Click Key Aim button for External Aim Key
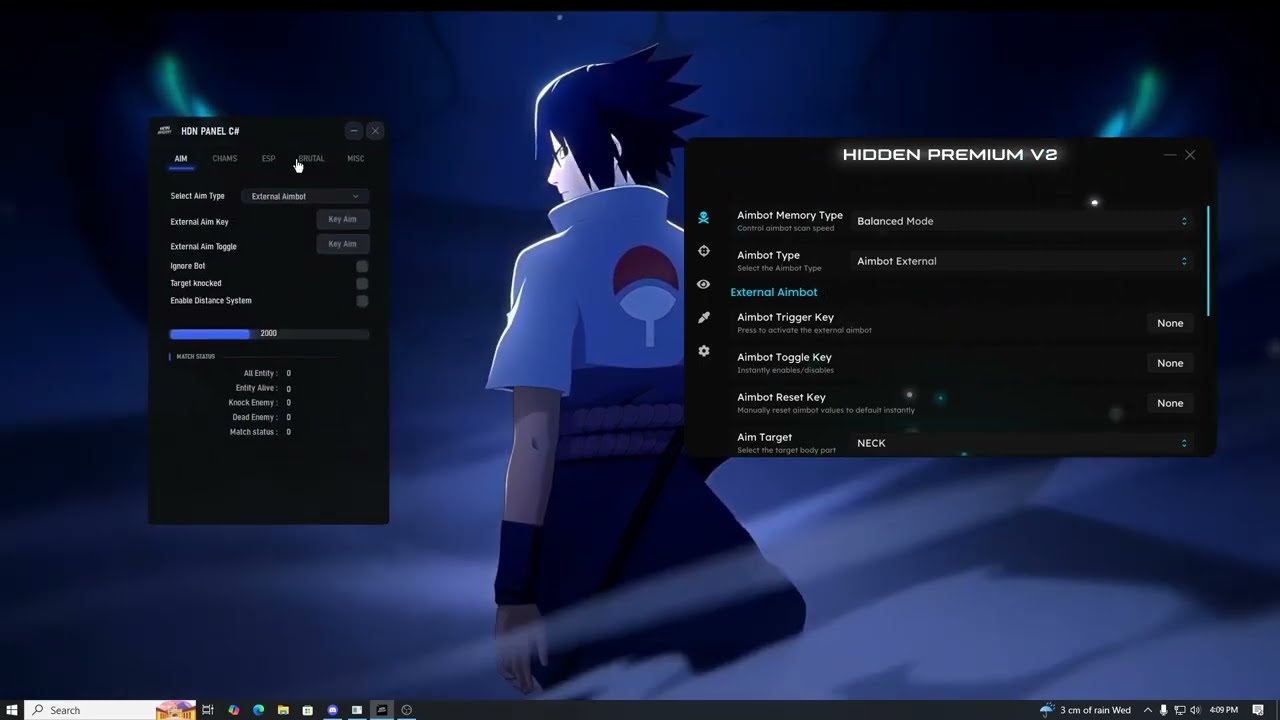The height and width of the screenshot is (720, 1280). (x=342, y=219)
